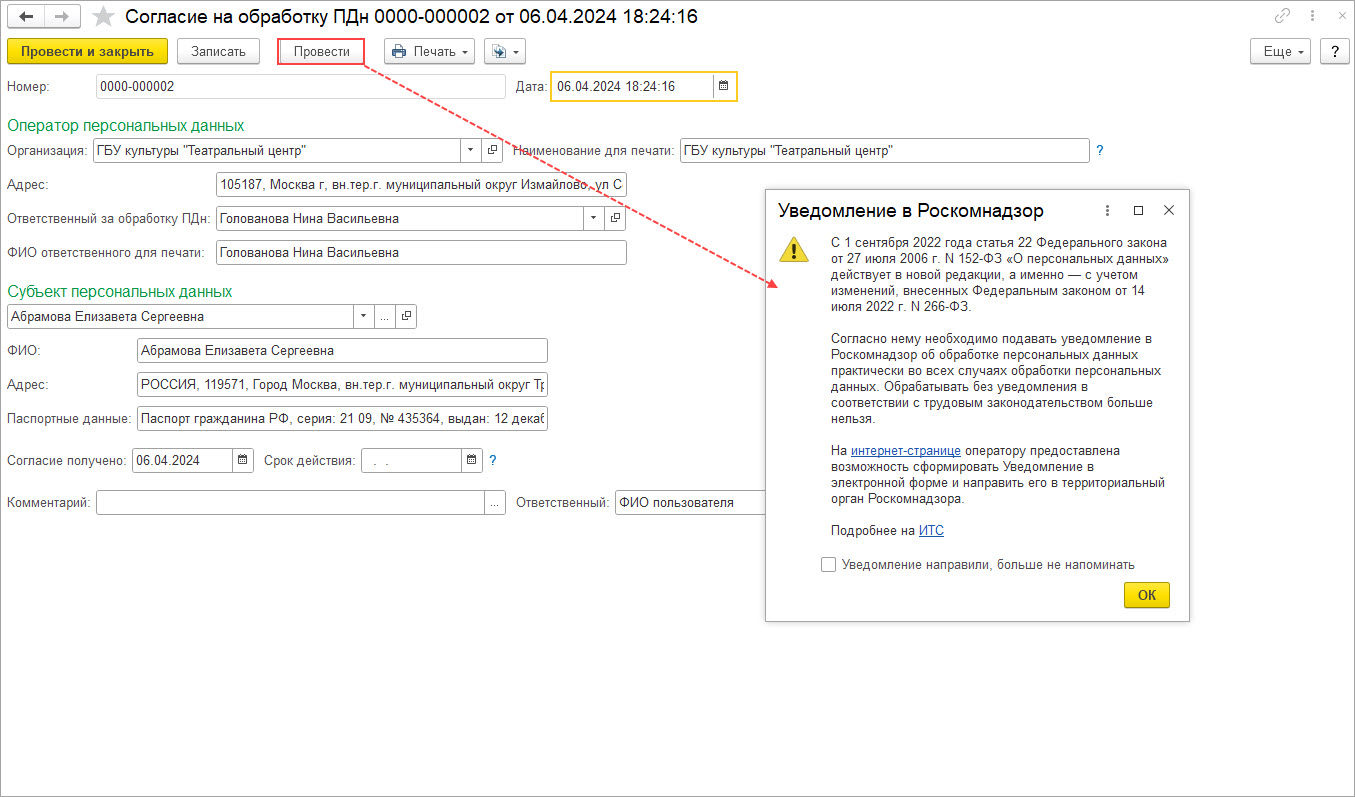This screenshot has height=797, width=1355.
Task: Click help question mark near Срок действия
Action: pos(493,461)
